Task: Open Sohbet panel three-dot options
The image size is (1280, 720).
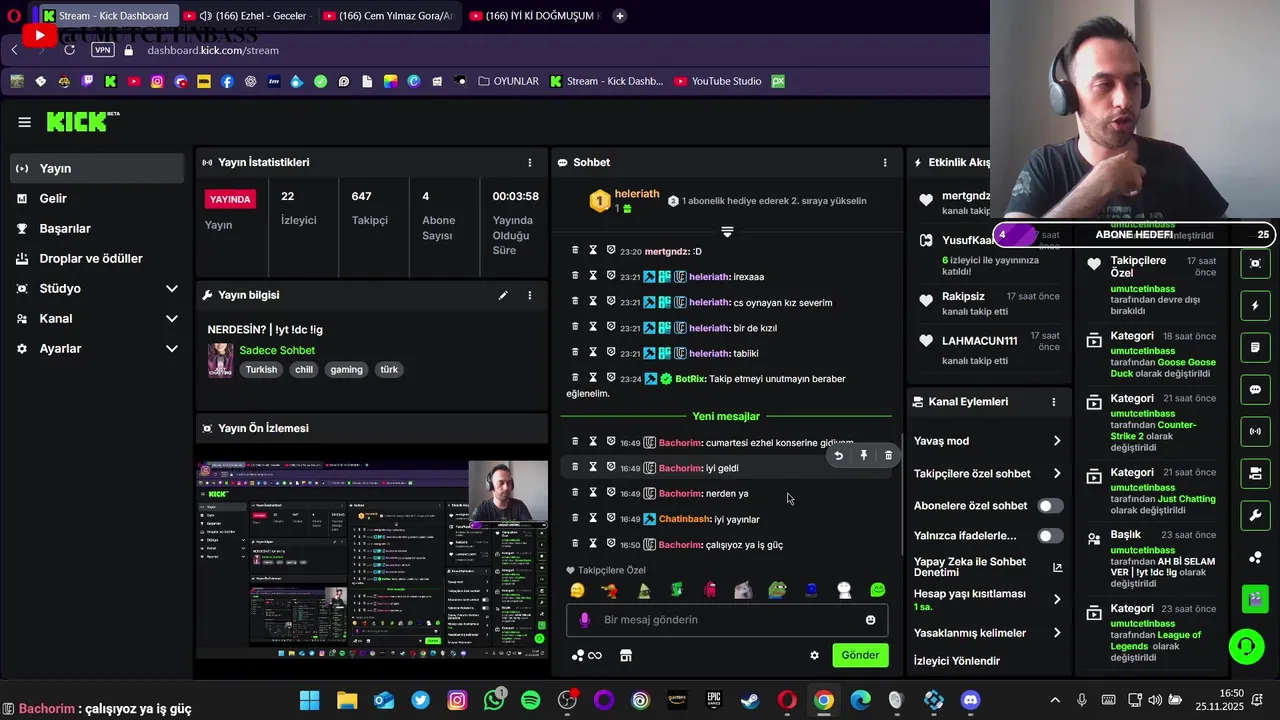Action: [x=884, y=162]
